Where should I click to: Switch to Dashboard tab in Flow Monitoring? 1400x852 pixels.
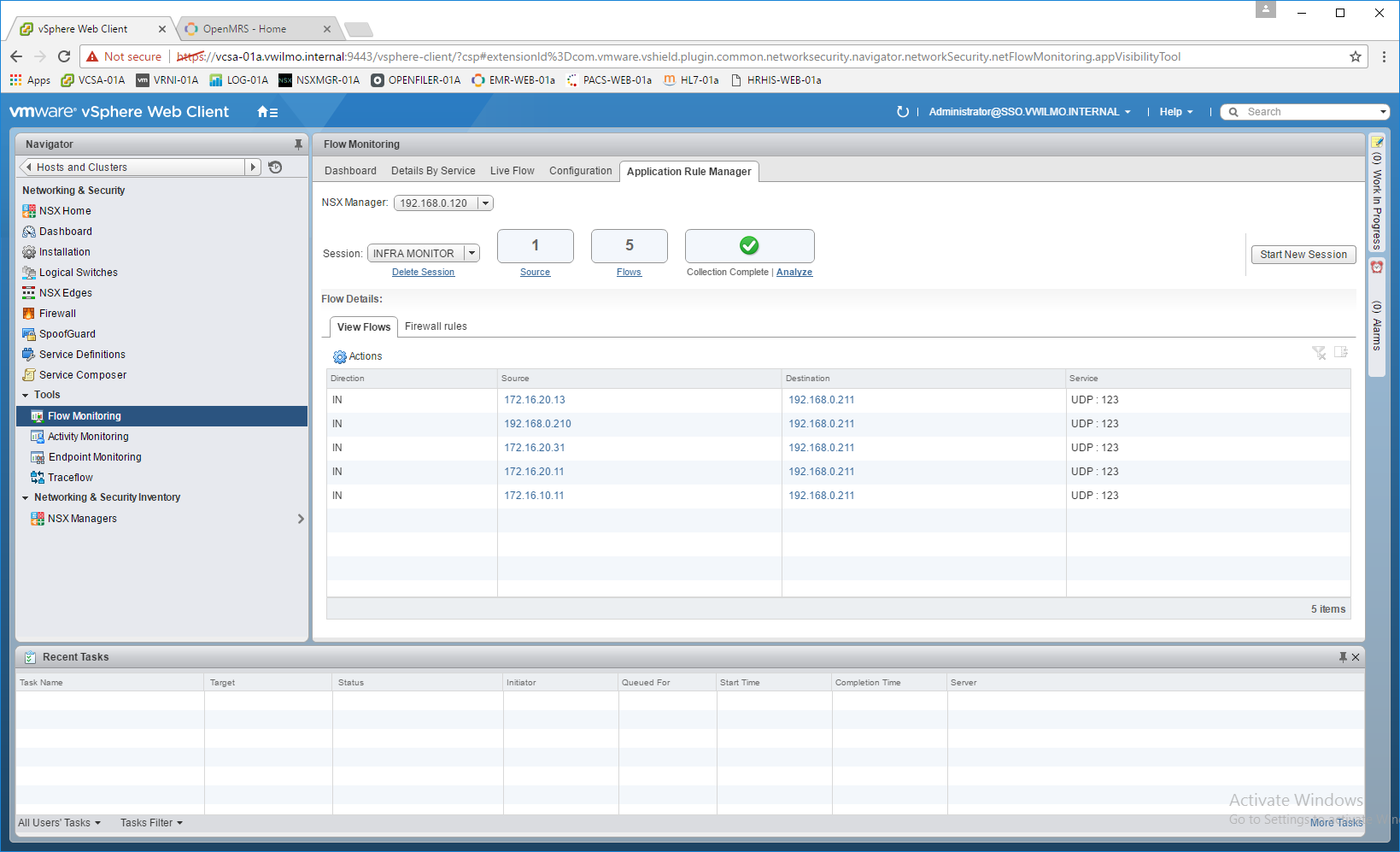coord(350,171)
